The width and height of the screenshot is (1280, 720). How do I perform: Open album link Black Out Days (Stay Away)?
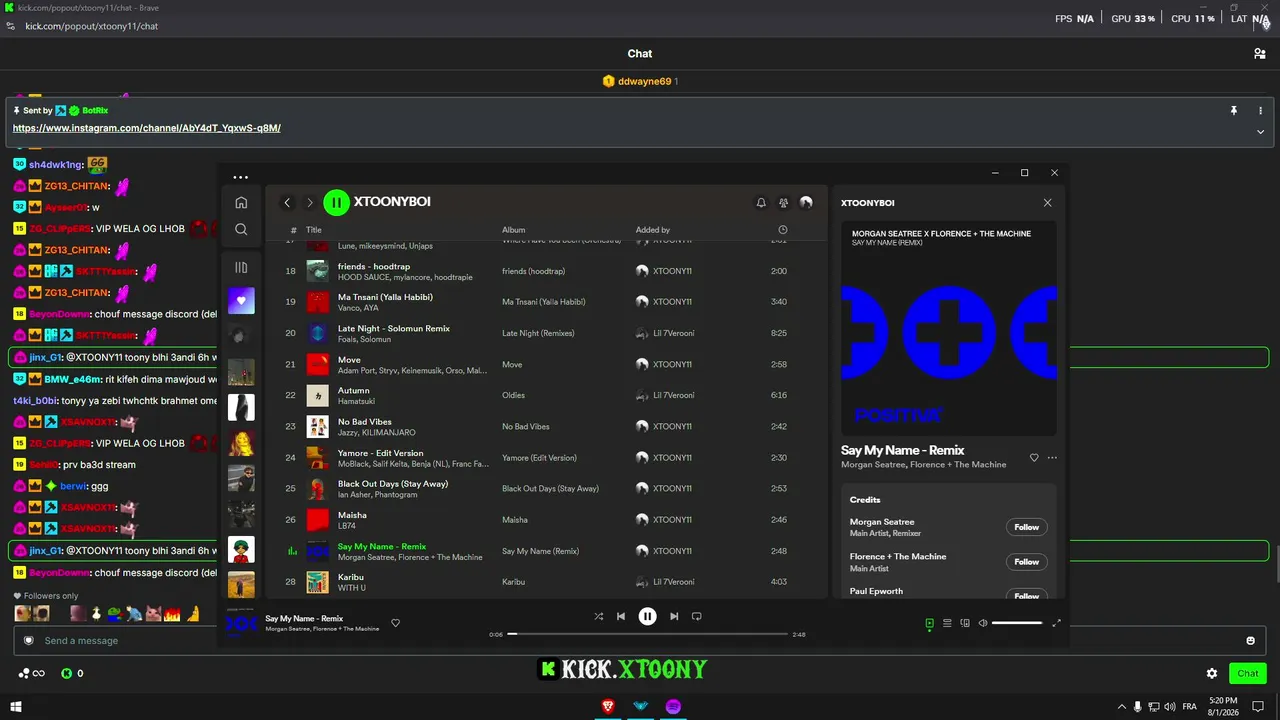[x=550, y=489]
